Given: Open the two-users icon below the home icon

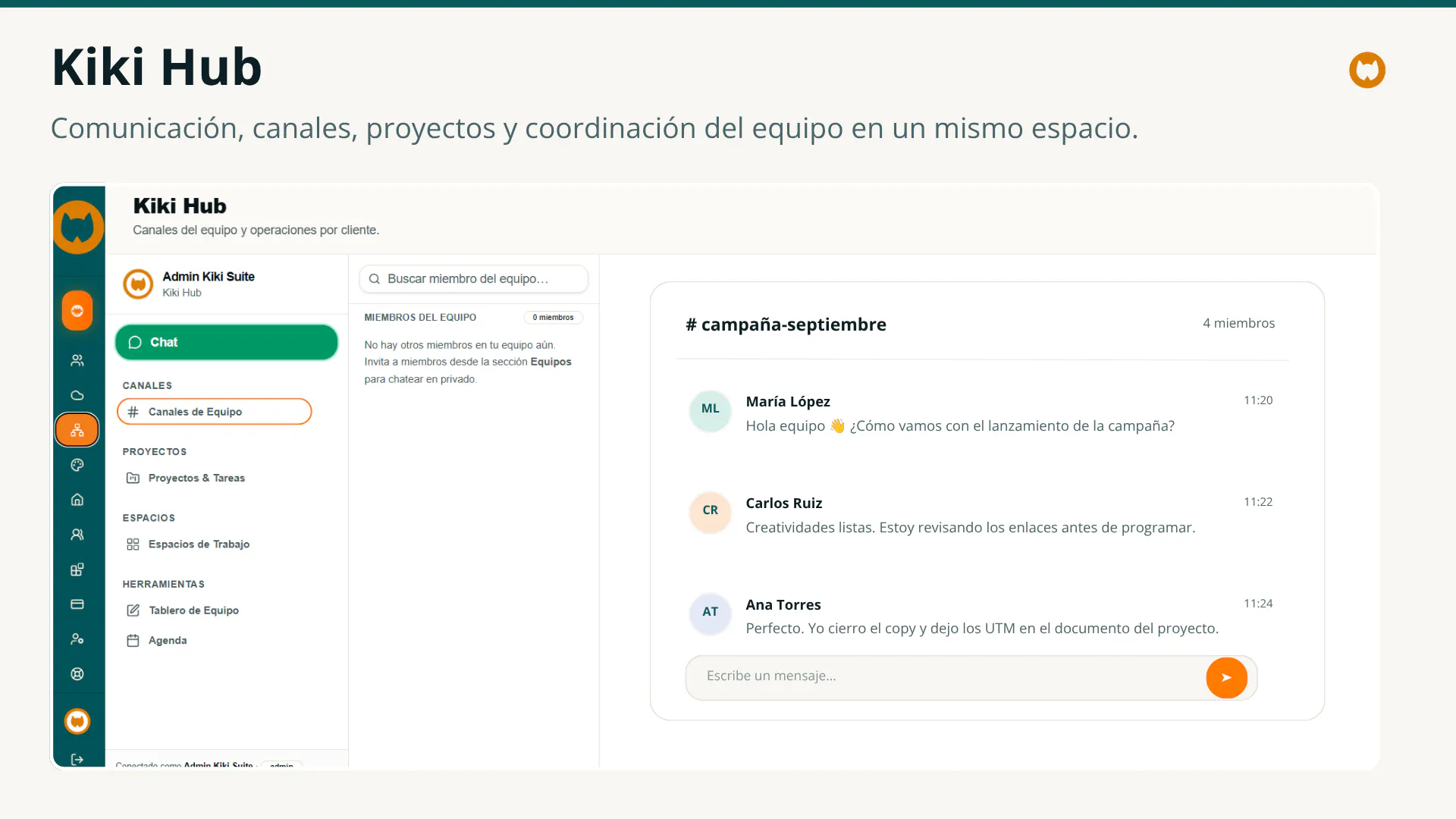Looking at the screenshot, I should tap(77, 535).
